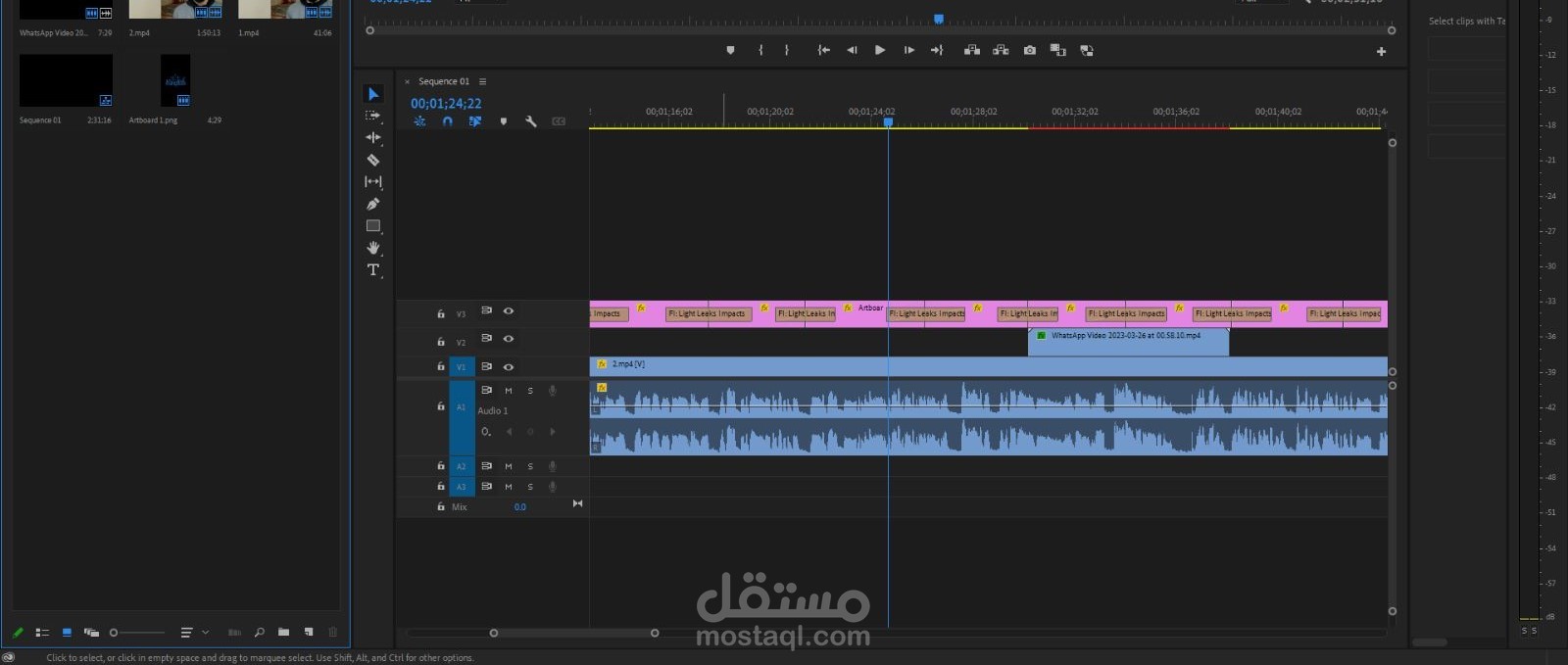1568x665 pixels.
Task: Mute audio track A2
Action: 509,466
